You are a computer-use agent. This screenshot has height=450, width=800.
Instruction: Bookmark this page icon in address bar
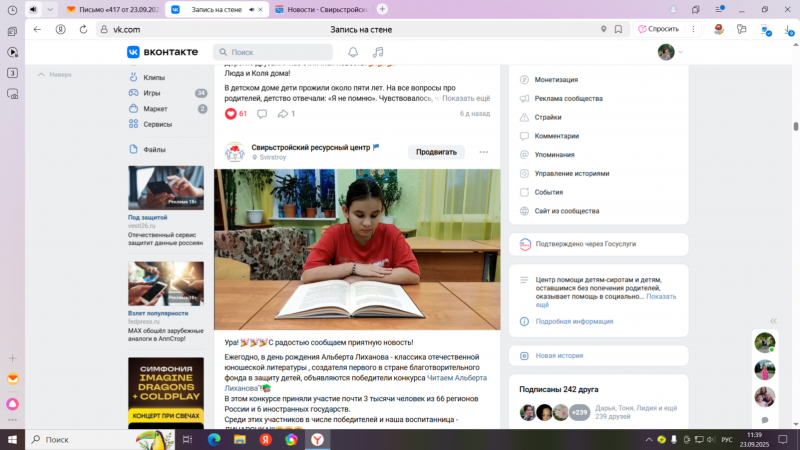618,30
